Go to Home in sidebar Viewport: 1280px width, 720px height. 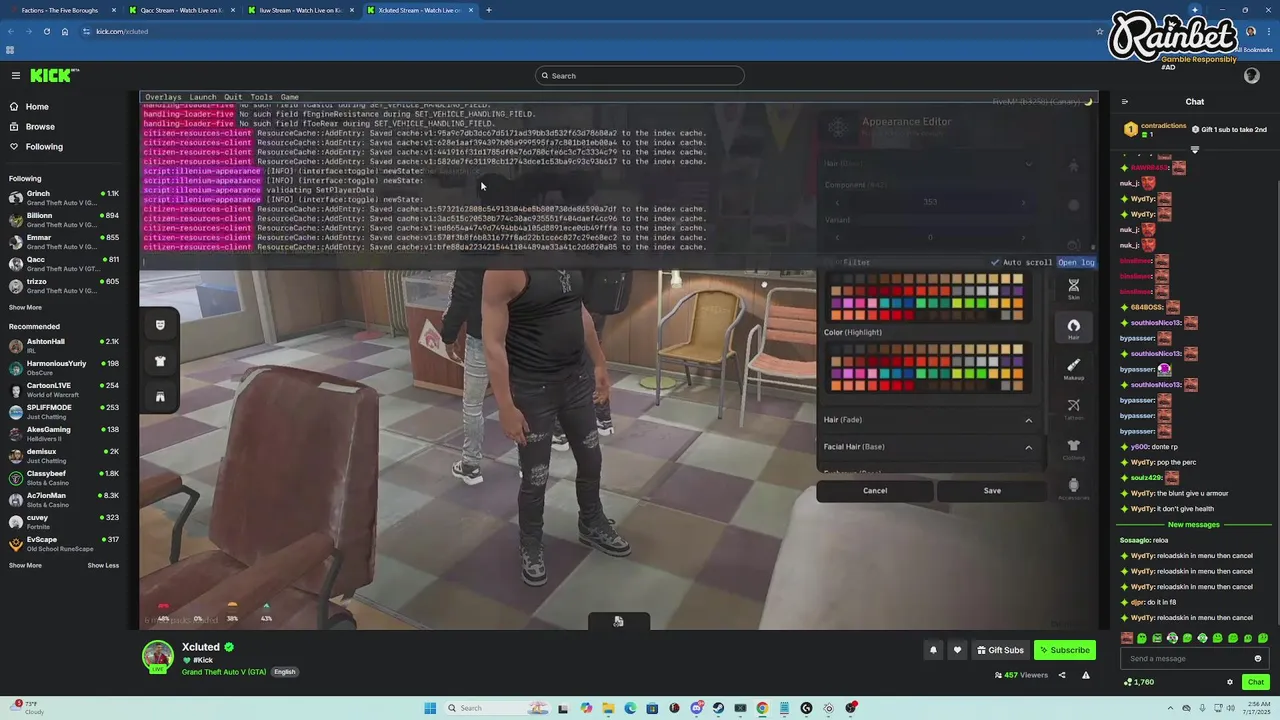pos(37,107)
